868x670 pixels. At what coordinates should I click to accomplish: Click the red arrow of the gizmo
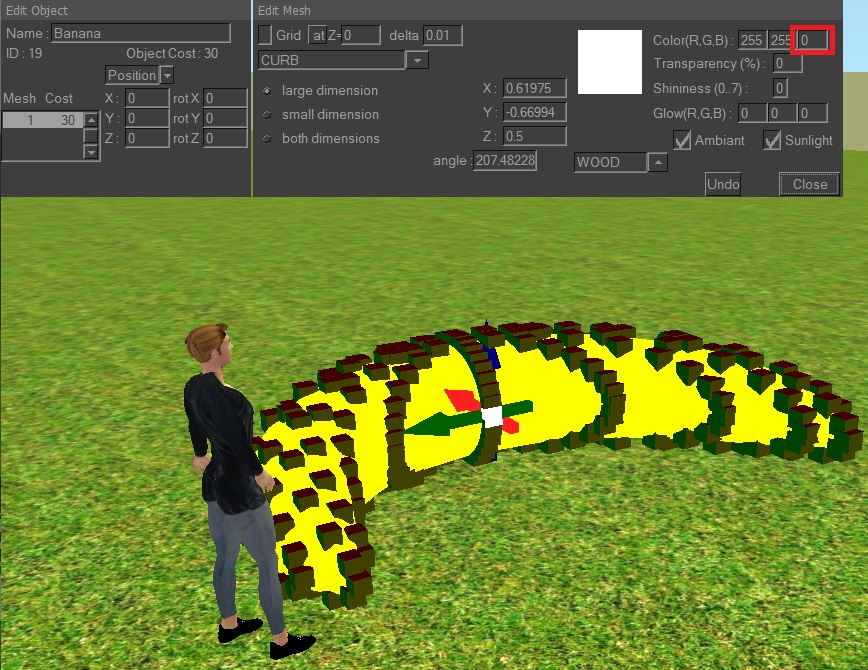(x=461, y=400)
